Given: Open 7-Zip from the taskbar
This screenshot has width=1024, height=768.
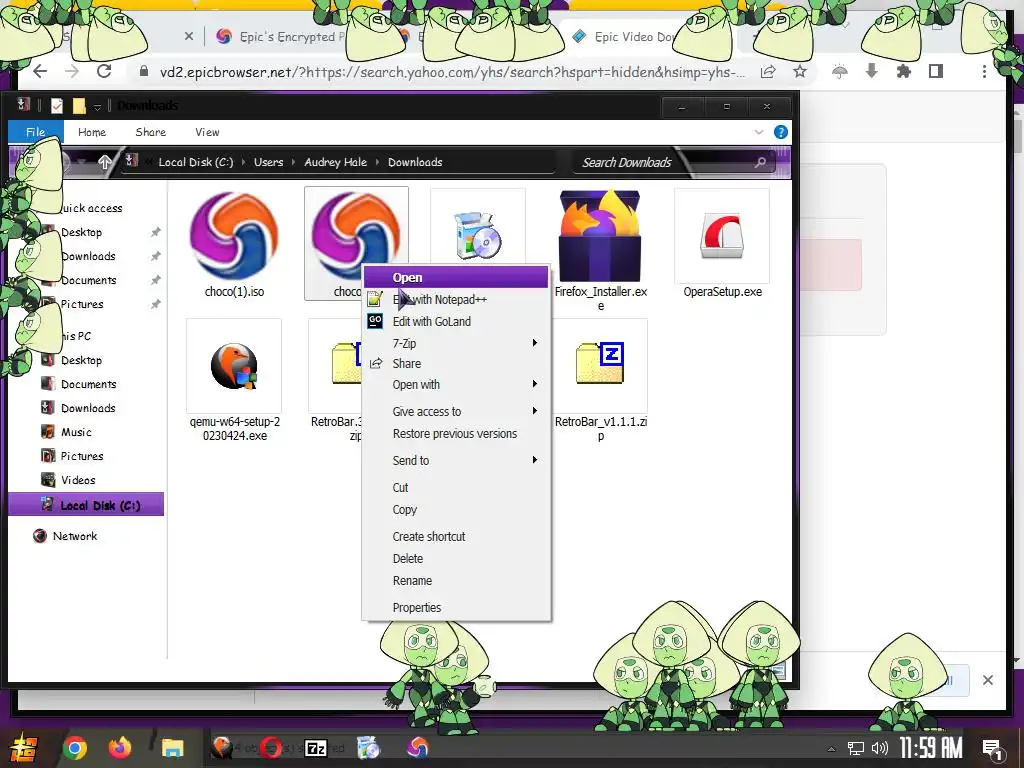Looking at the screenshot, I should point(316,748).
